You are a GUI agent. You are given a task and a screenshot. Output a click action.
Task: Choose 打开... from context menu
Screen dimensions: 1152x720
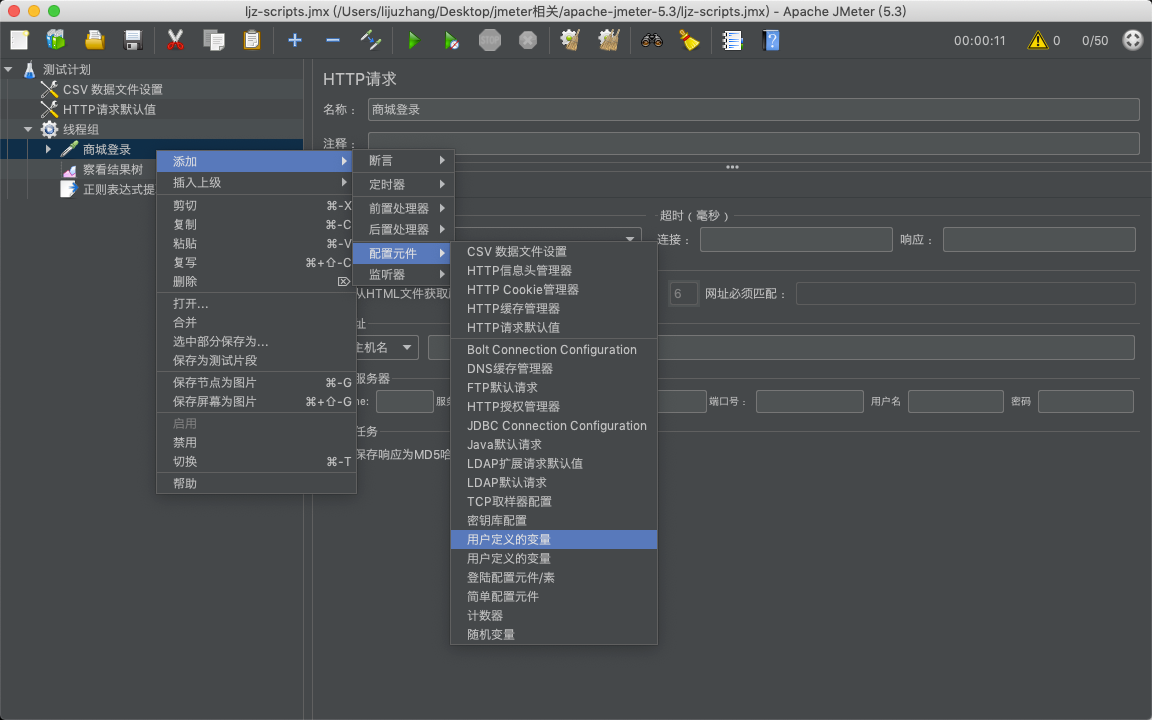click(256, 303)
